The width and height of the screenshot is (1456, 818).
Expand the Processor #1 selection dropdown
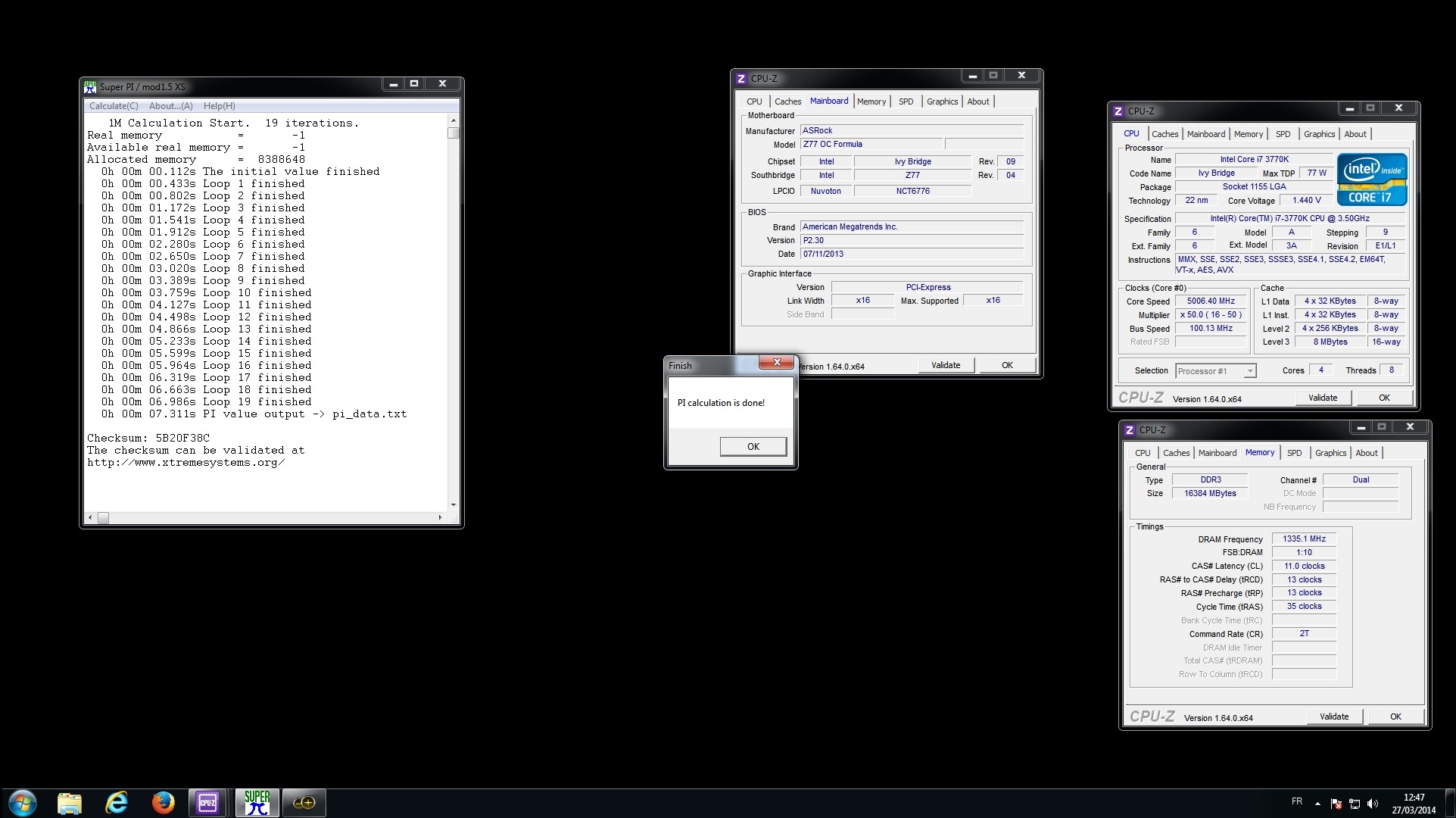(x=1249, y=371)
